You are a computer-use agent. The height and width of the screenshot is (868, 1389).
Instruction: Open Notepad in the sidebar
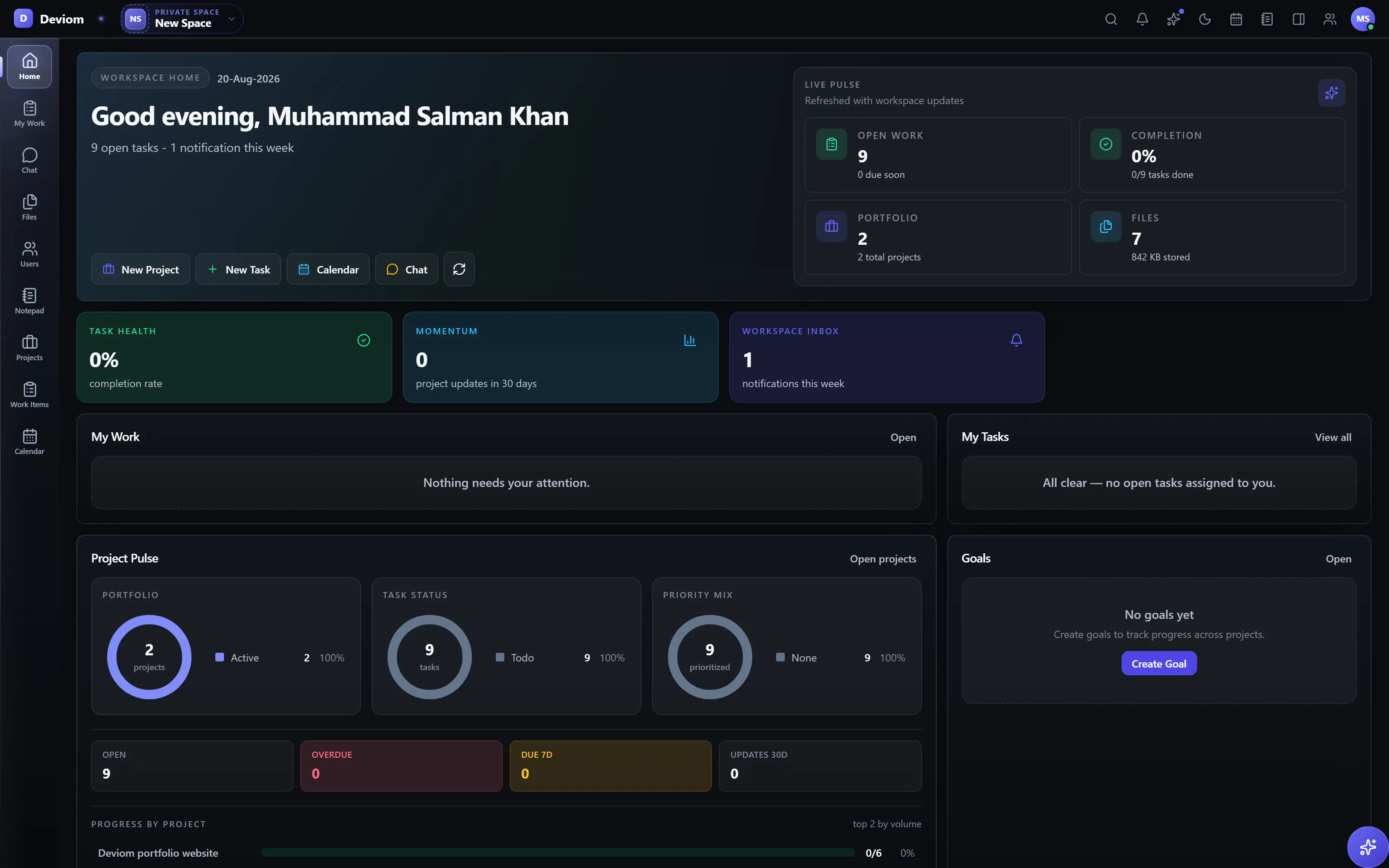point(29,301)
